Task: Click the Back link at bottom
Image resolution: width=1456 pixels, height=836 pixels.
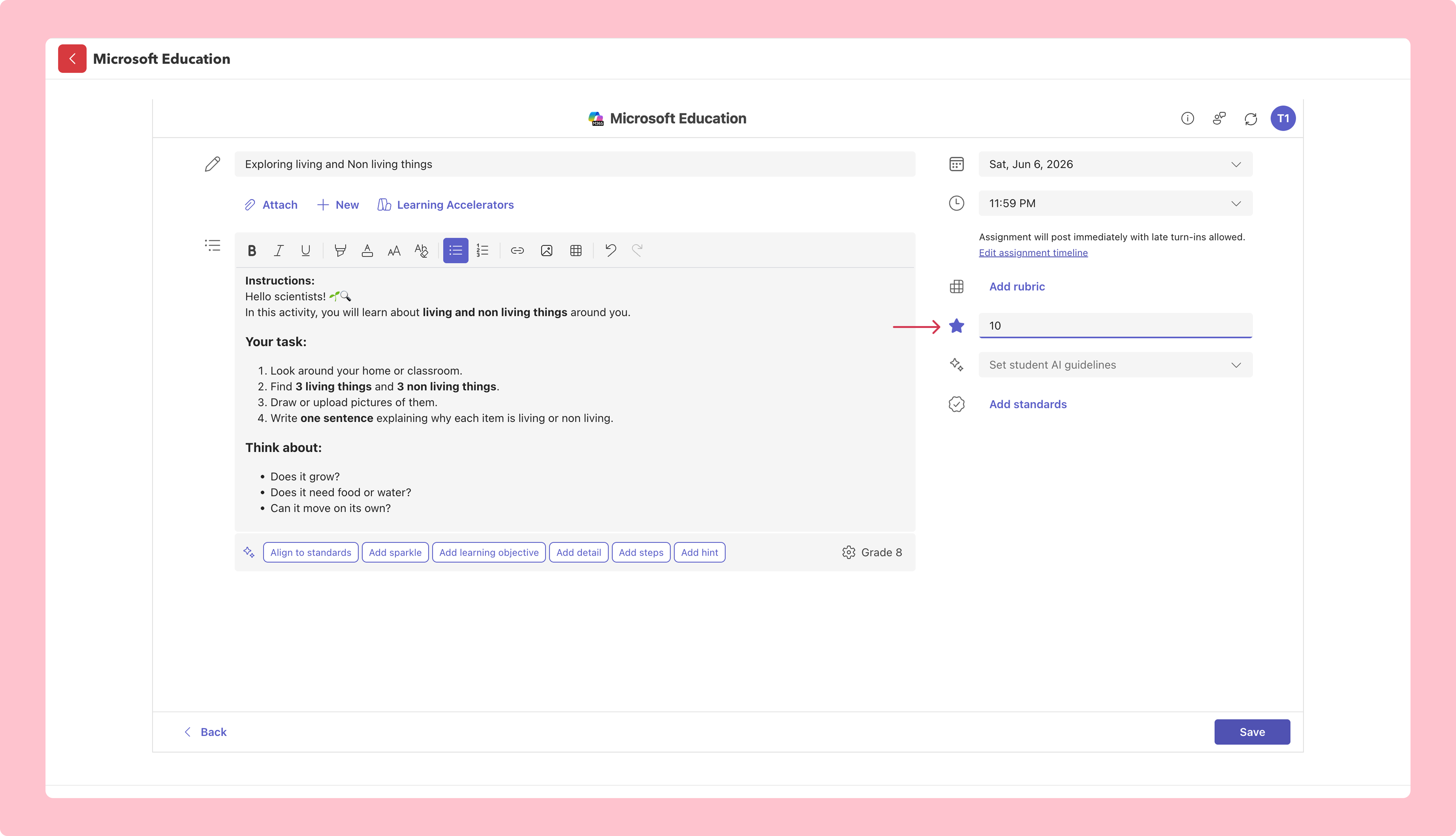Action: click(205, 732)
